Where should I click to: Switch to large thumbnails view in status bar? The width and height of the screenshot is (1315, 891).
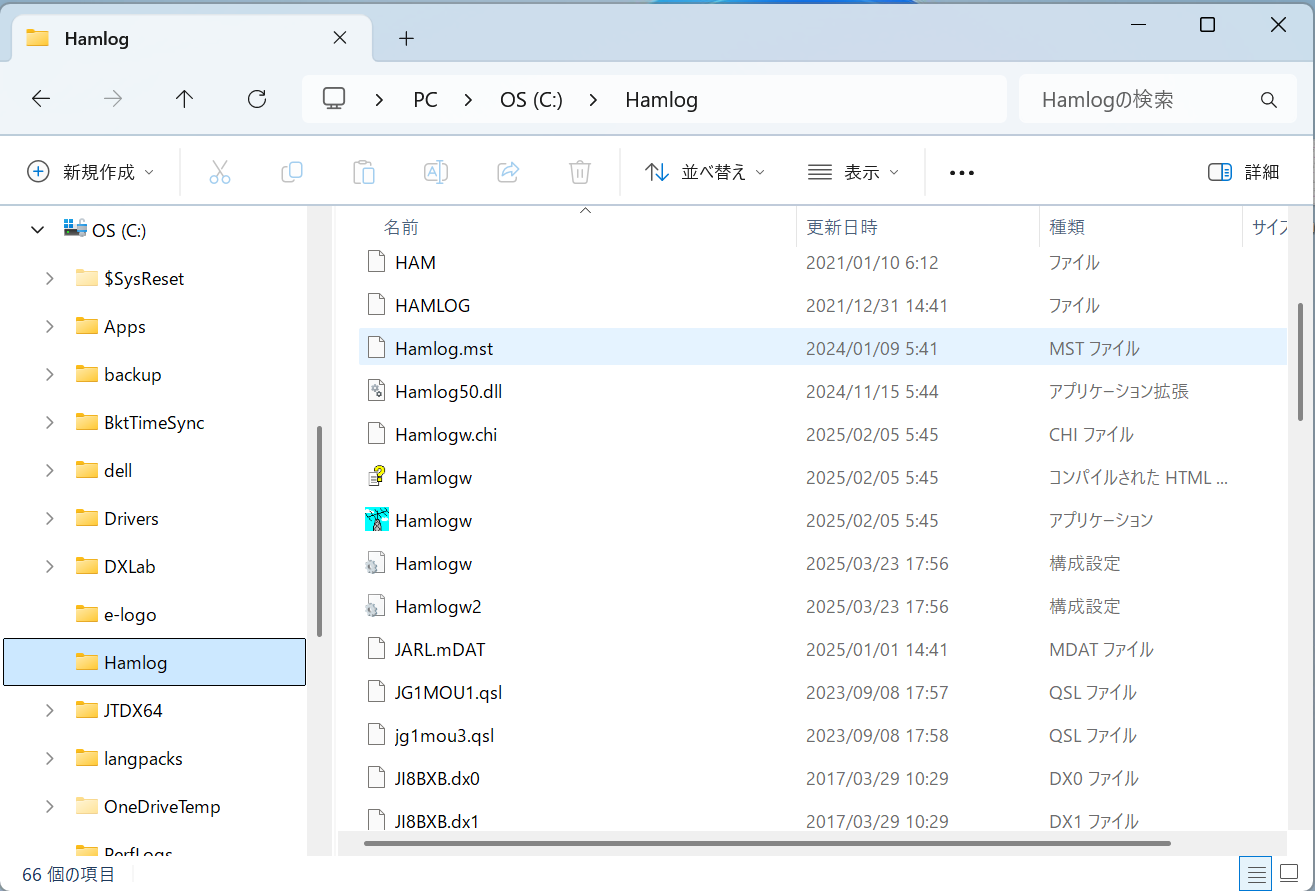click(1289, 873)
